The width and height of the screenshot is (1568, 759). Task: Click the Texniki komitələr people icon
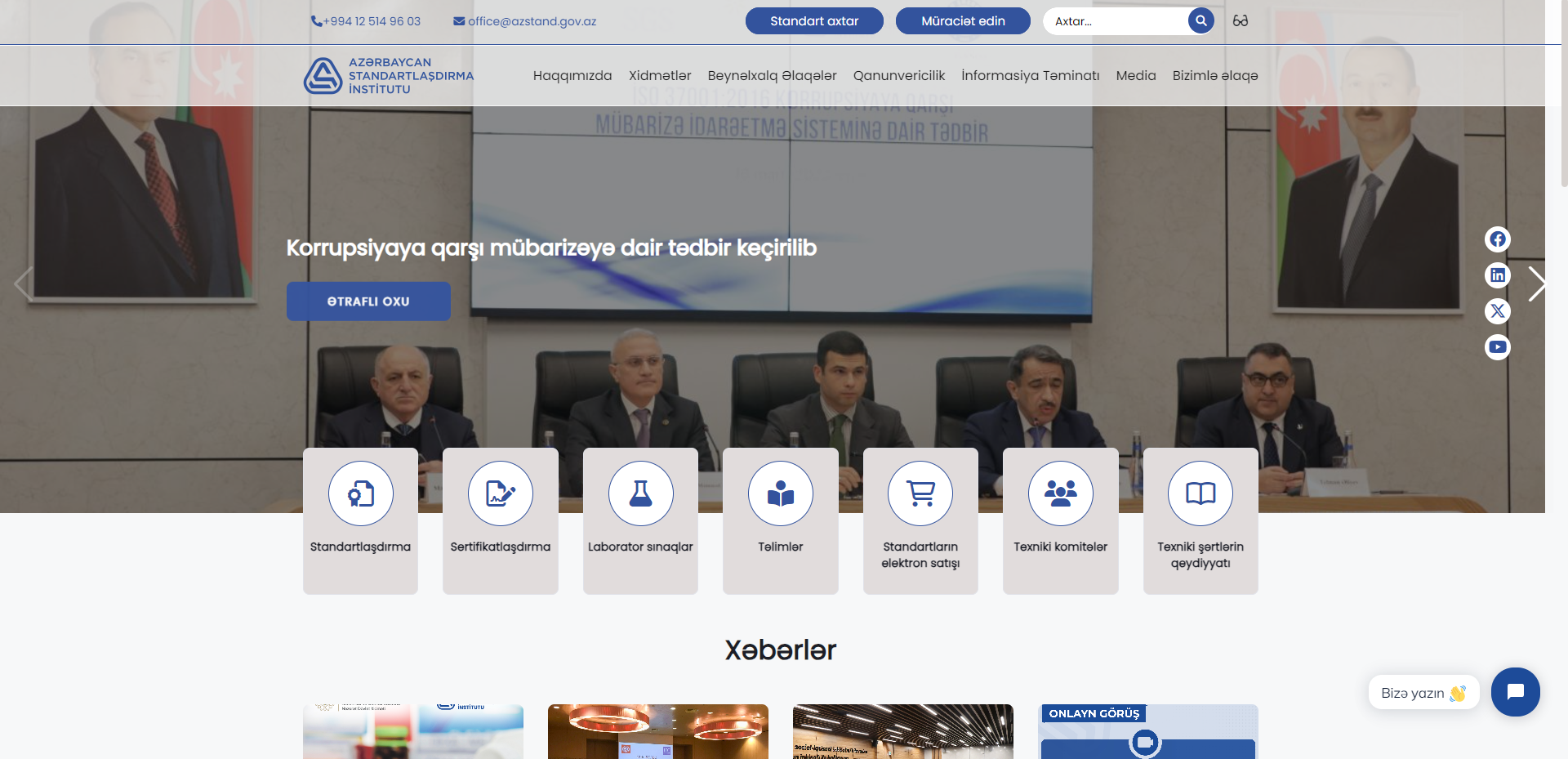point(1061,493)
